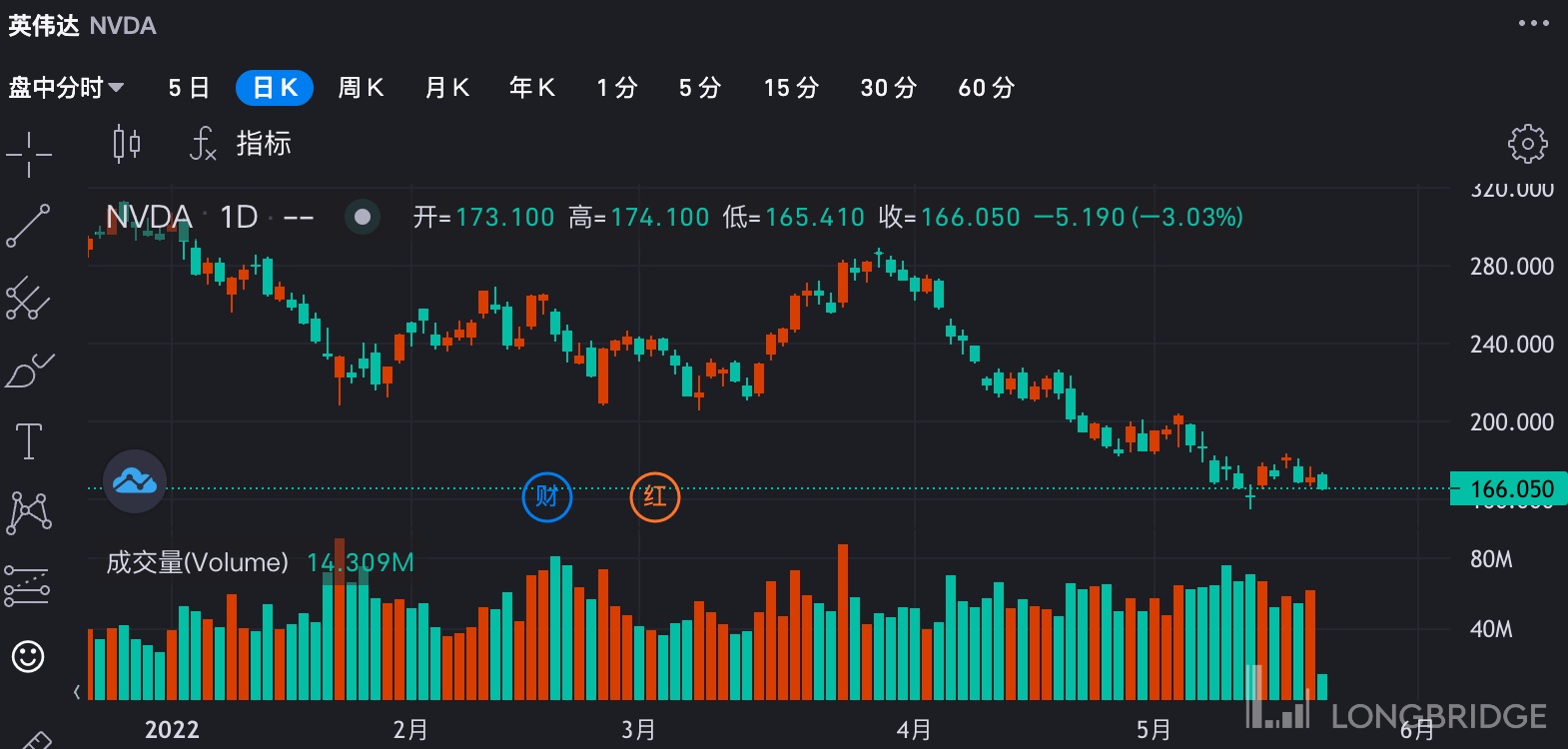Screen dimensions: 1568x749
Task: Select the brush drawing tool
Action: [x=29, y=370]
